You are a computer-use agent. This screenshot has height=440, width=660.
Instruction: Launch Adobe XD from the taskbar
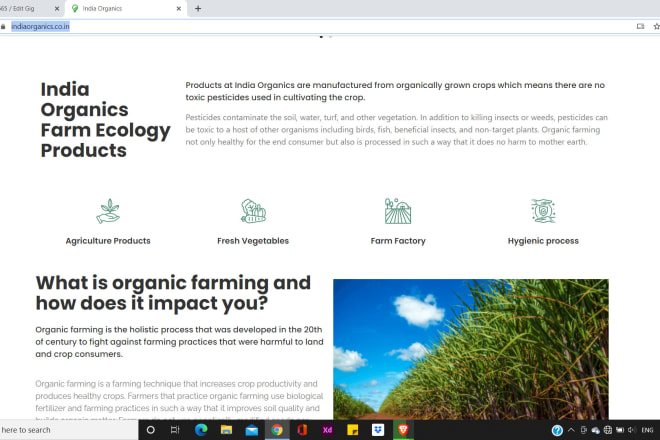[x=327, y=430]
